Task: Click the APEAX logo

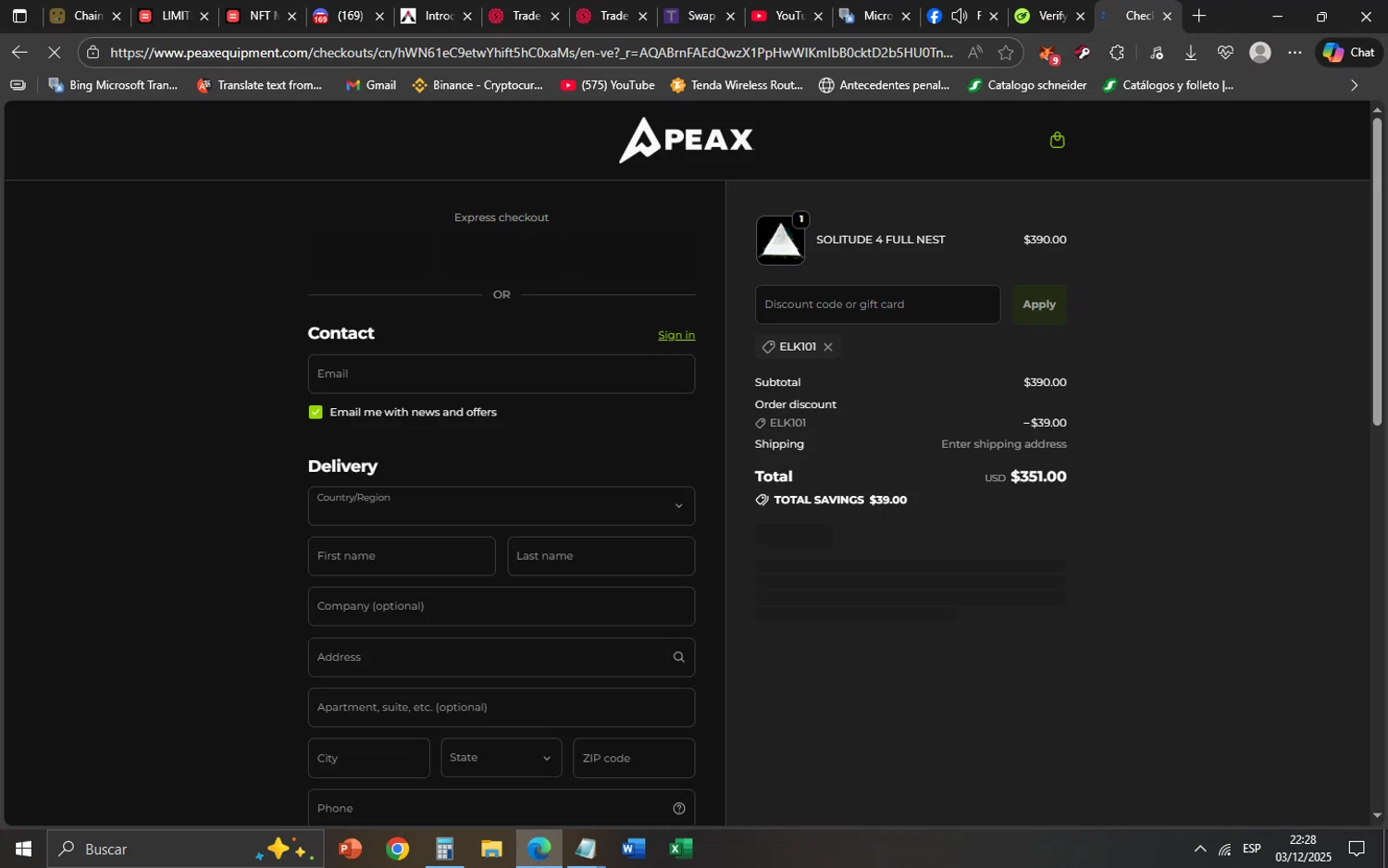Action: point(686,140)
